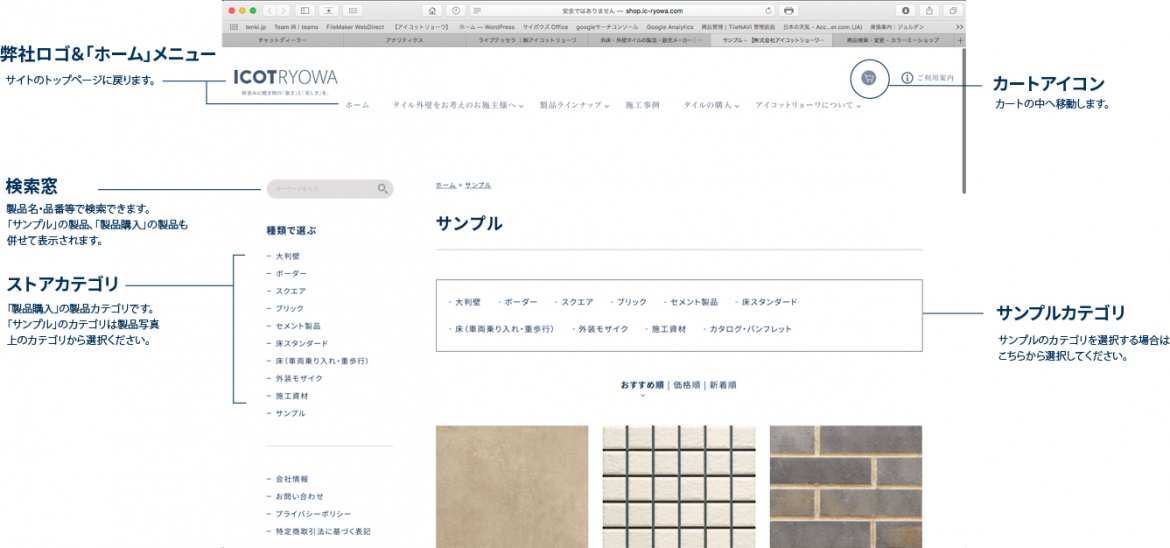This screenshot has height=548, width=1170.
Task: Click the Safari address bar
Action: click(x=621, y=11)
